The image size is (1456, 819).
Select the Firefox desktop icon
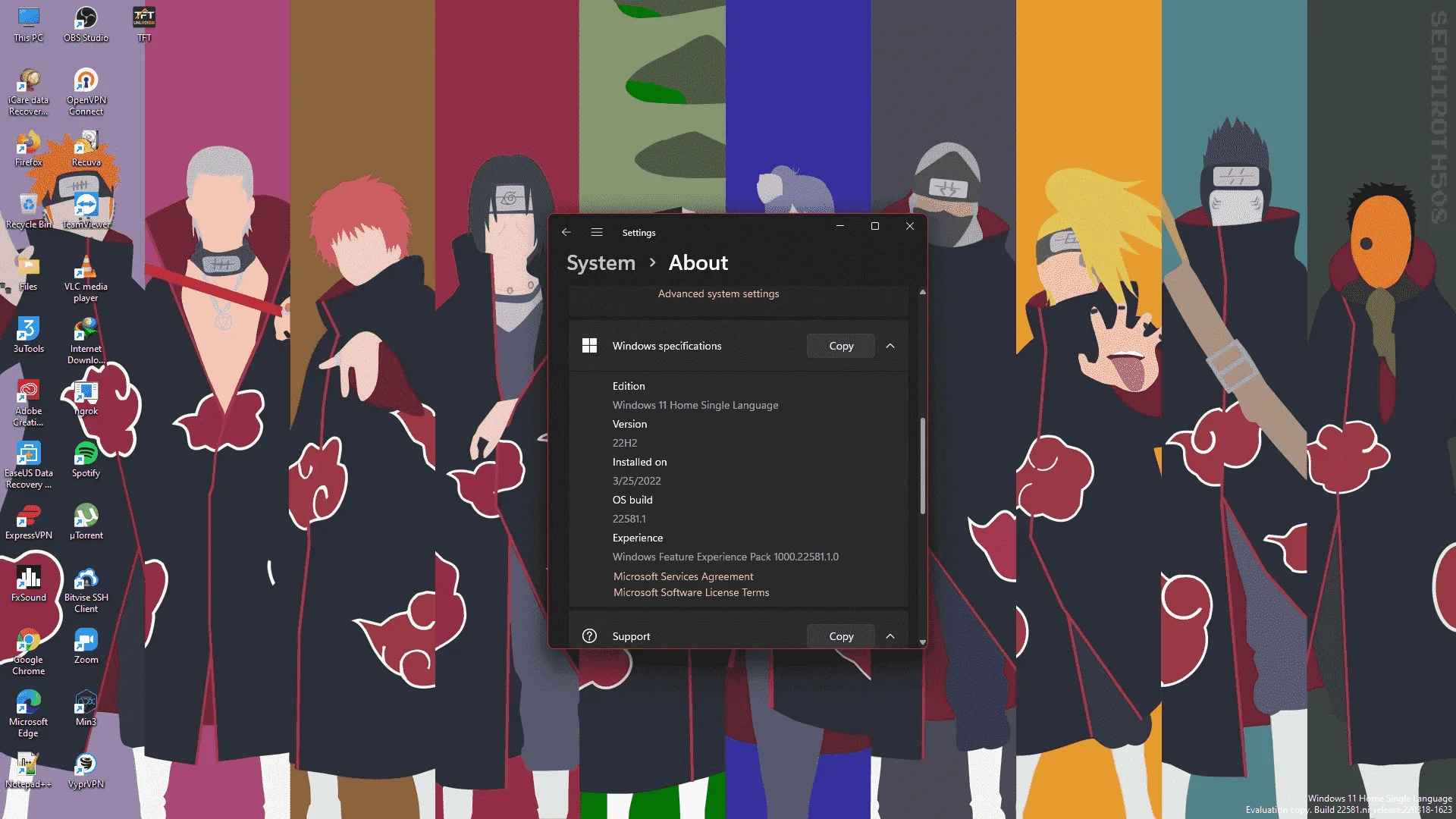28,149
